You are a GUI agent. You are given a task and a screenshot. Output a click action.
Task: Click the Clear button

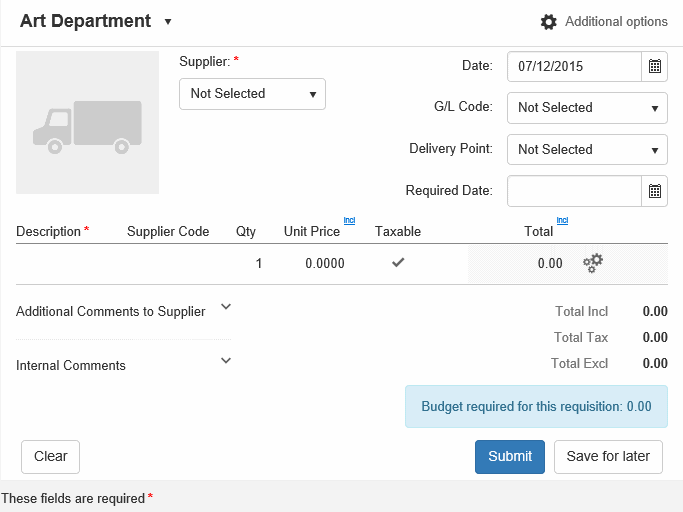pyautogui.click(x=51, y=457)
